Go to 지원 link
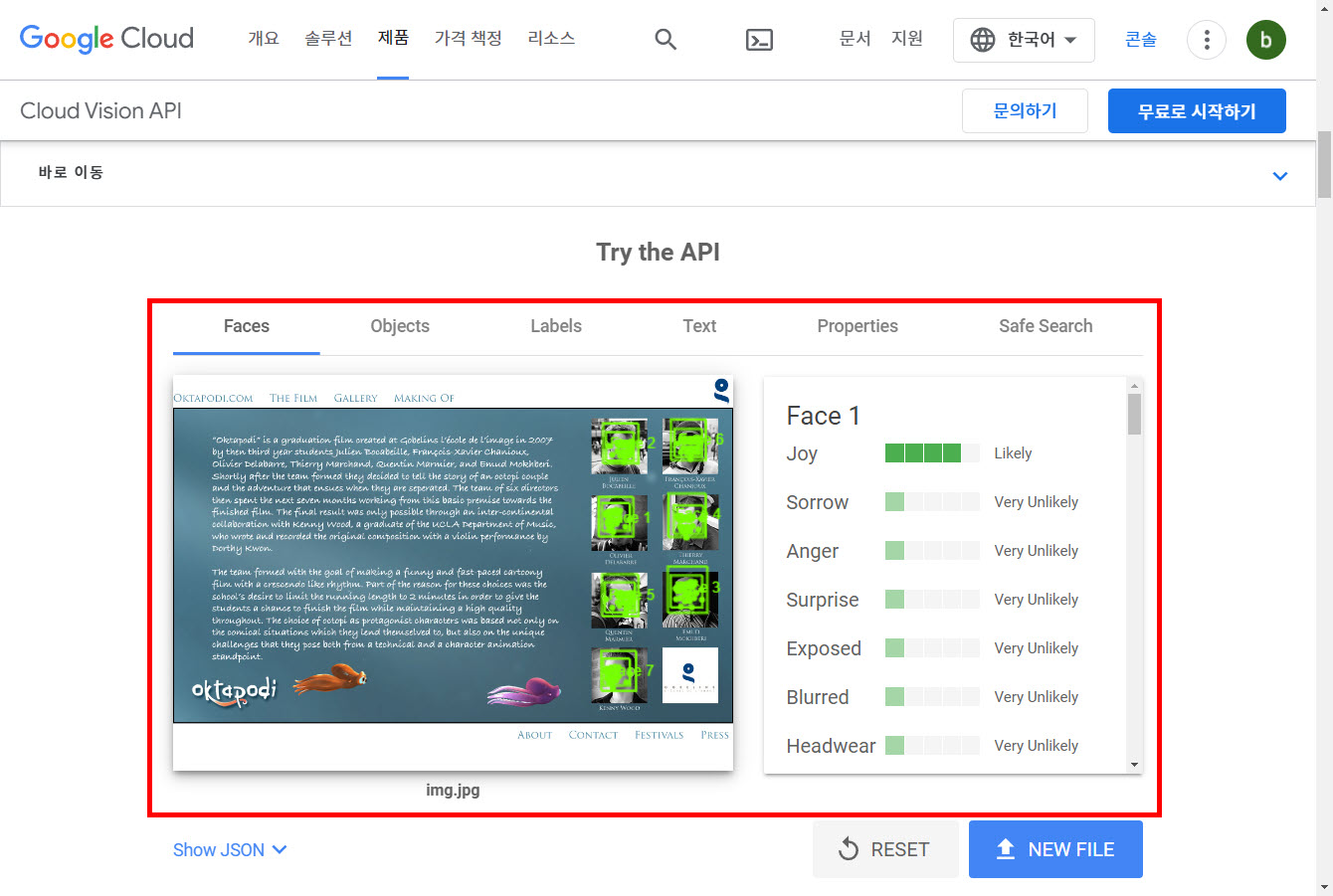The height and width of the screenshot is (896, 1333). coord(907,39)
